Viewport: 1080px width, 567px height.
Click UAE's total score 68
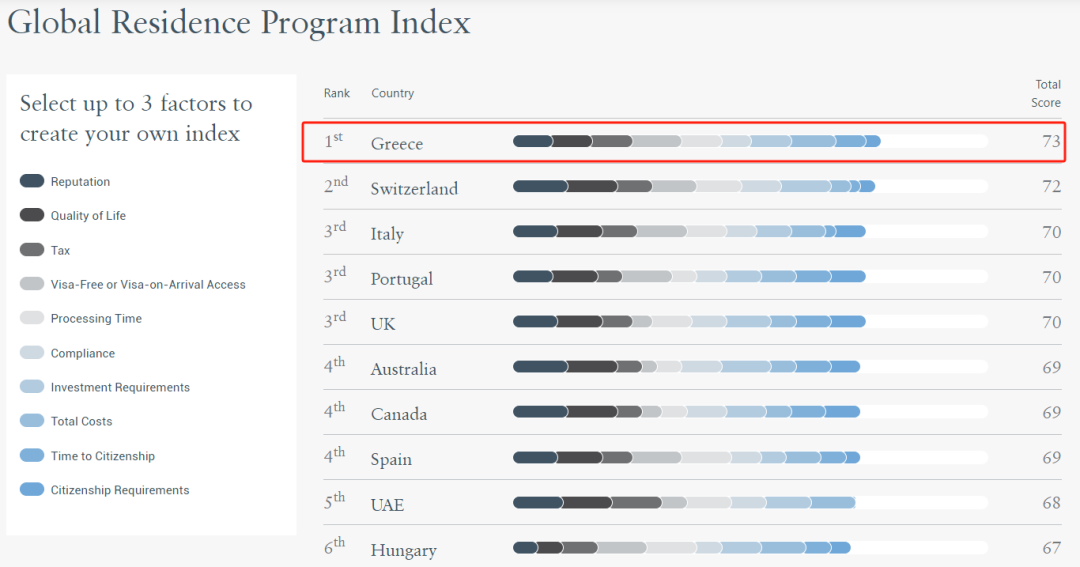tap(1051, 503)
